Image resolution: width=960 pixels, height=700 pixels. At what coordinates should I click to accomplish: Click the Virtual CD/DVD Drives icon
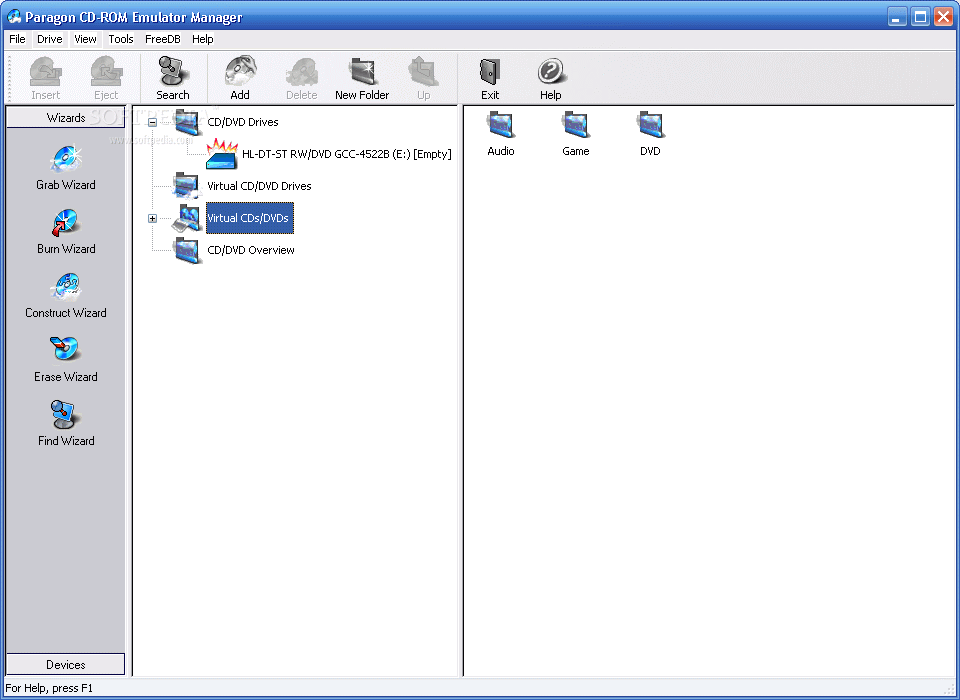click(187, 186)
